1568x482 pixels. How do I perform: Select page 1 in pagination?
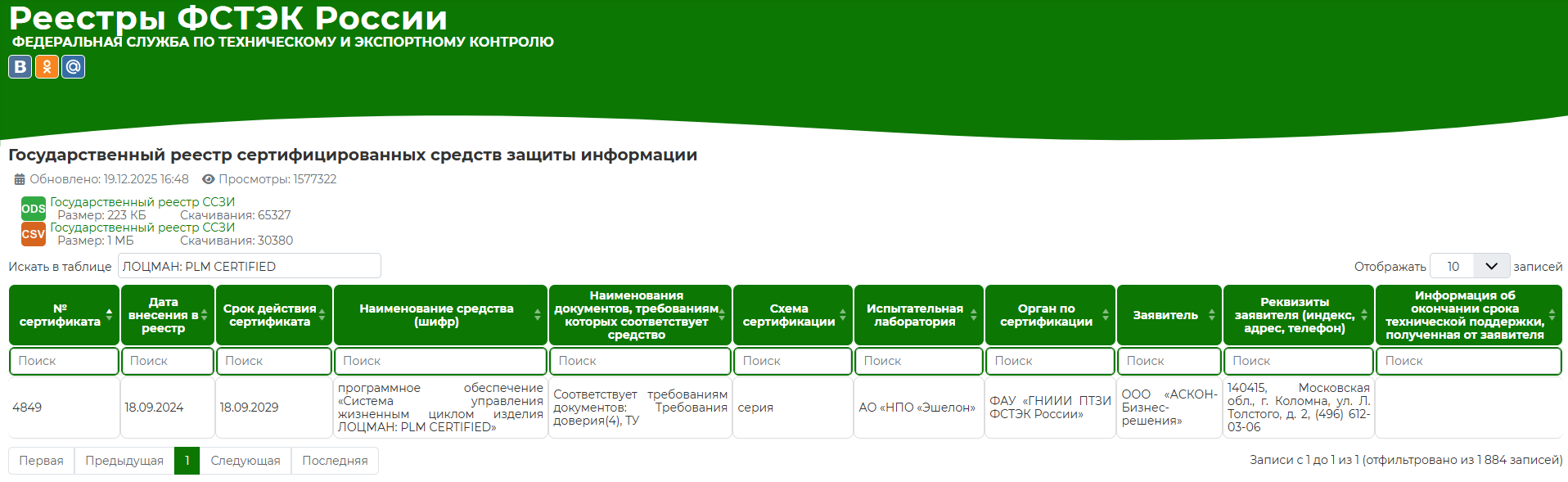click(187, 461)
